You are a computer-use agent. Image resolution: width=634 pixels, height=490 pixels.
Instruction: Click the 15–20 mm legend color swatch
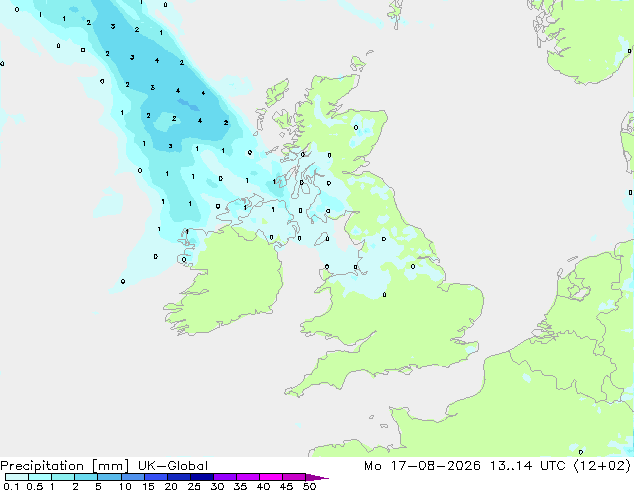click(156, 477)
